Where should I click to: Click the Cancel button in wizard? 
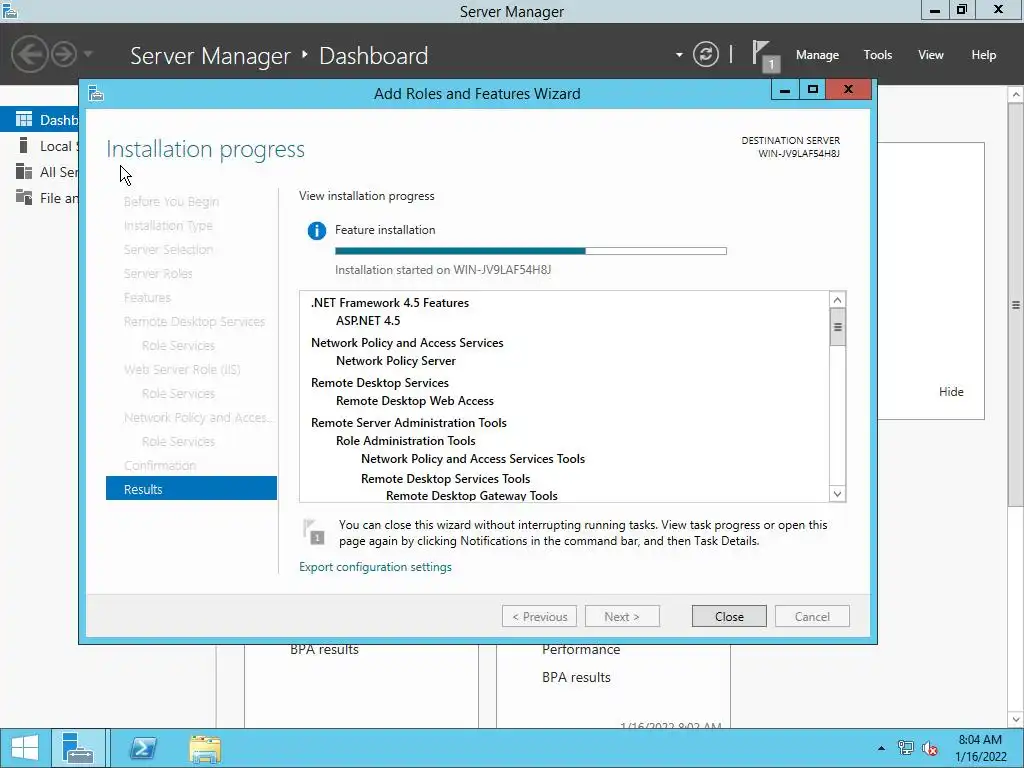(812, 616)
